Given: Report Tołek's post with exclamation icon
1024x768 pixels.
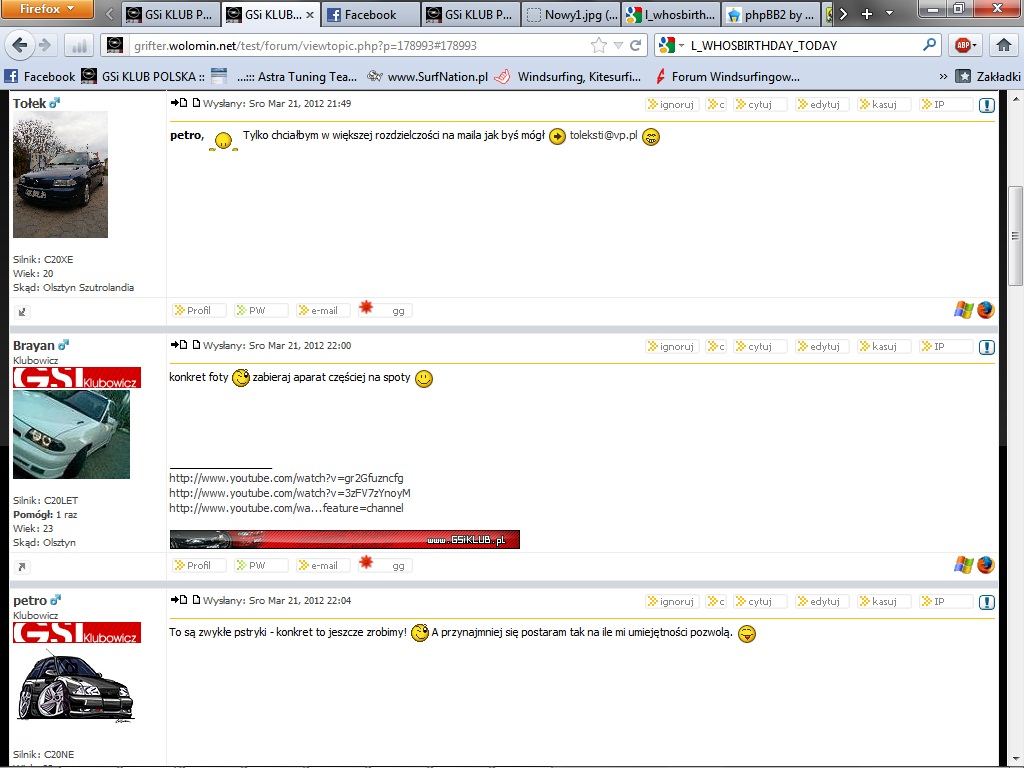Looking at the screenshot, I should pyautogui.click(x=987, y=104).
